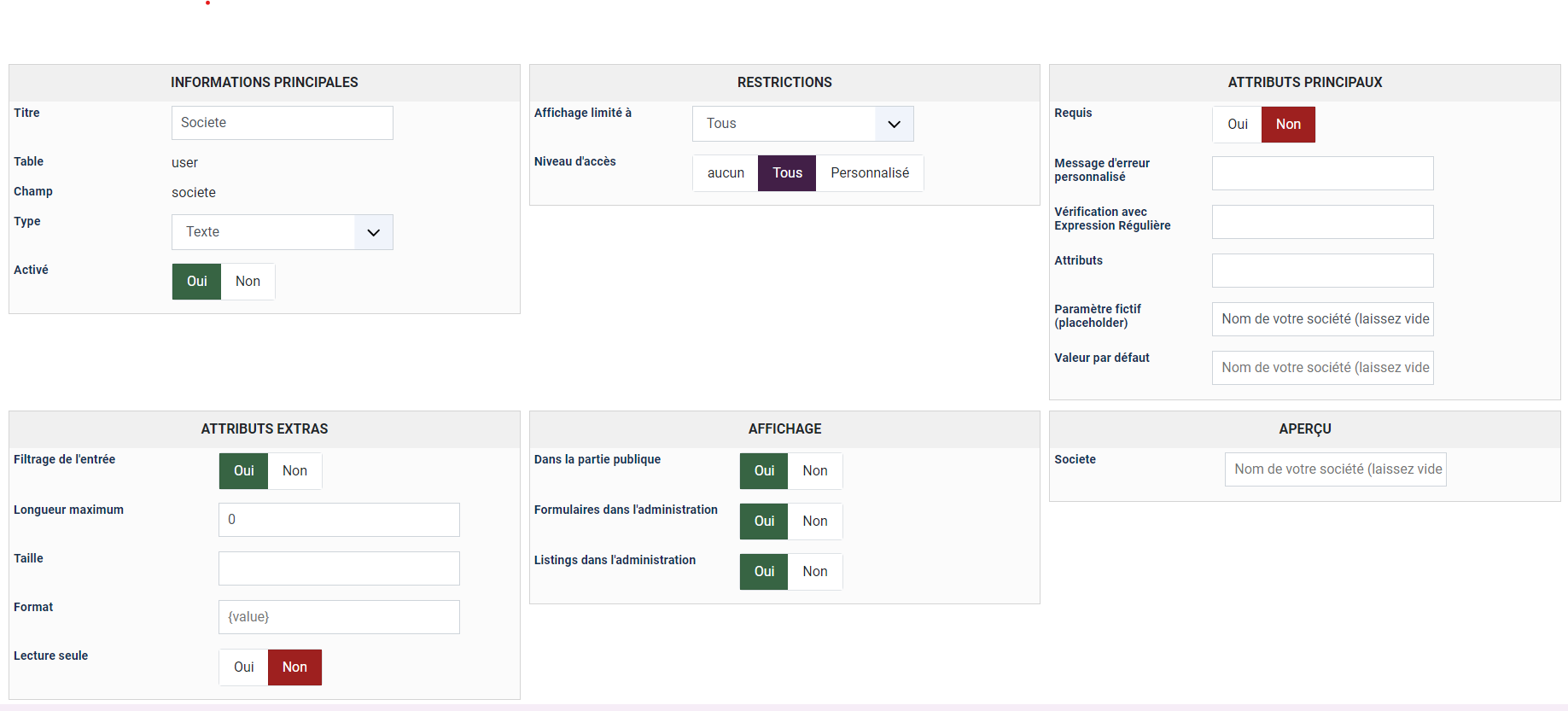The width and height of the screenshot is (1568, 711).
Task: Choose aucun for Niveau d'accès
Action: [x=726, y=173]
